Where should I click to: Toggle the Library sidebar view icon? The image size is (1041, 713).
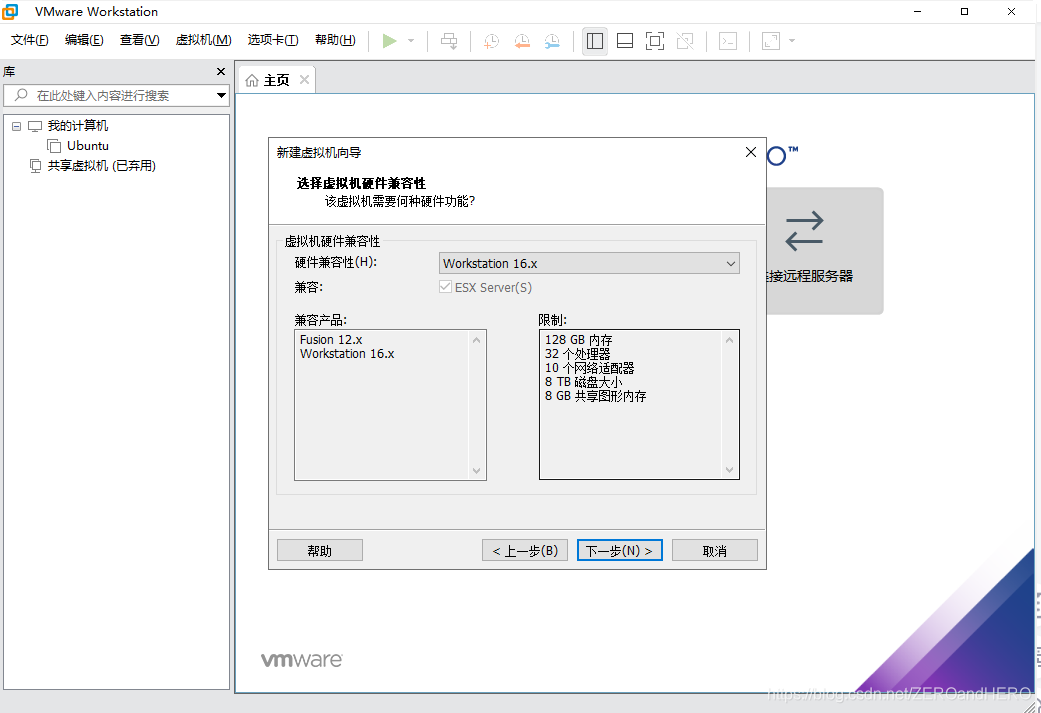pos(595,41)
